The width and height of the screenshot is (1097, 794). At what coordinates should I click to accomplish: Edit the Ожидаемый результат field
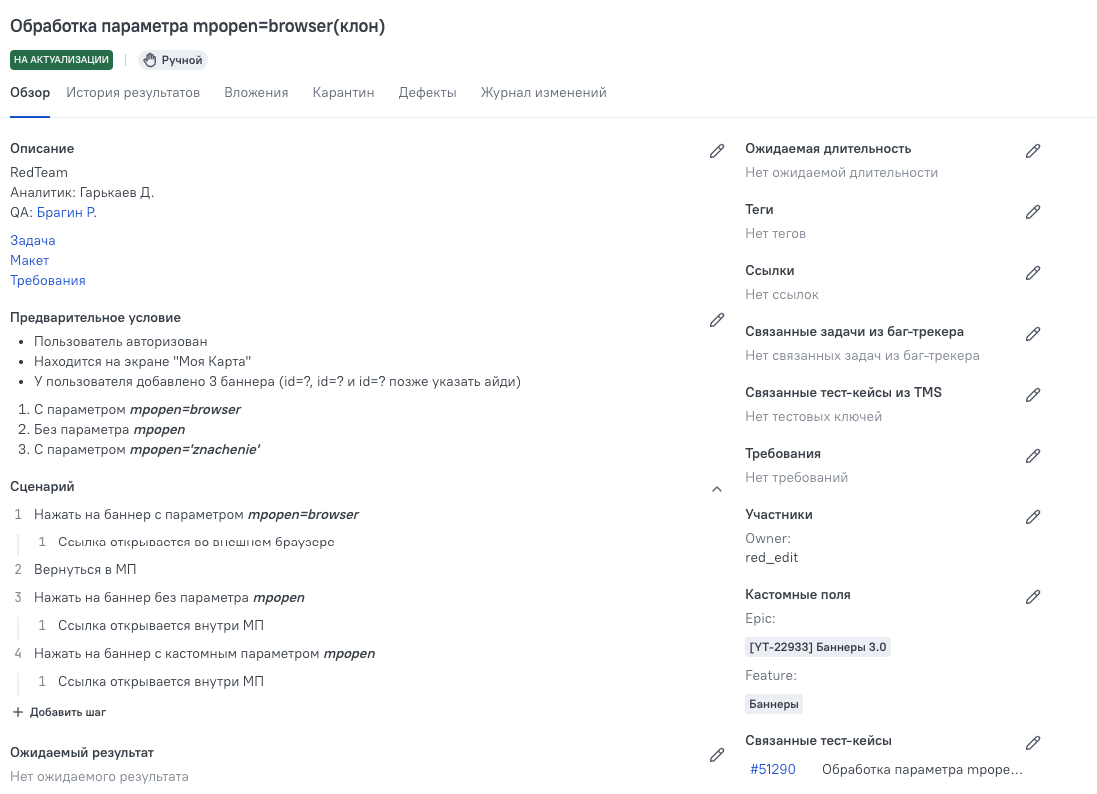pyautogui.click(x=717, y=755)
